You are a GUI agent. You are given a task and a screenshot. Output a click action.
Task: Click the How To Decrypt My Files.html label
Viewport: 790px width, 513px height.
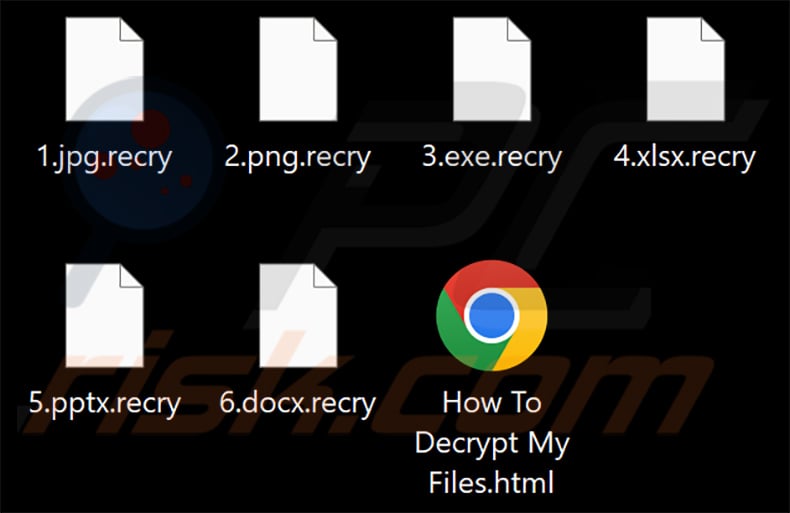tap(492, 442)
